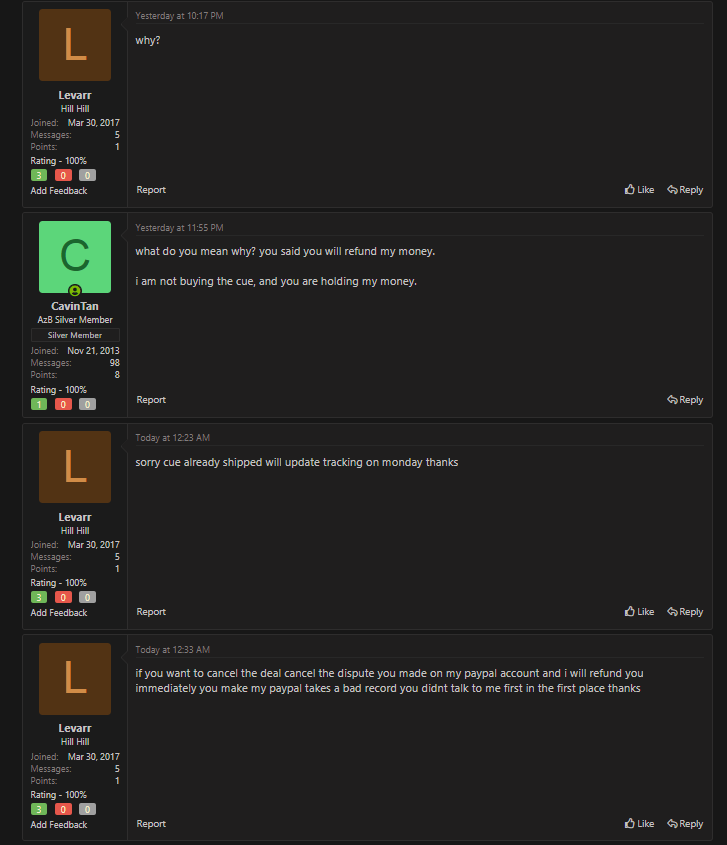Reply to the "cue already shipped" post
727x845 pixels.
[685, 612]
